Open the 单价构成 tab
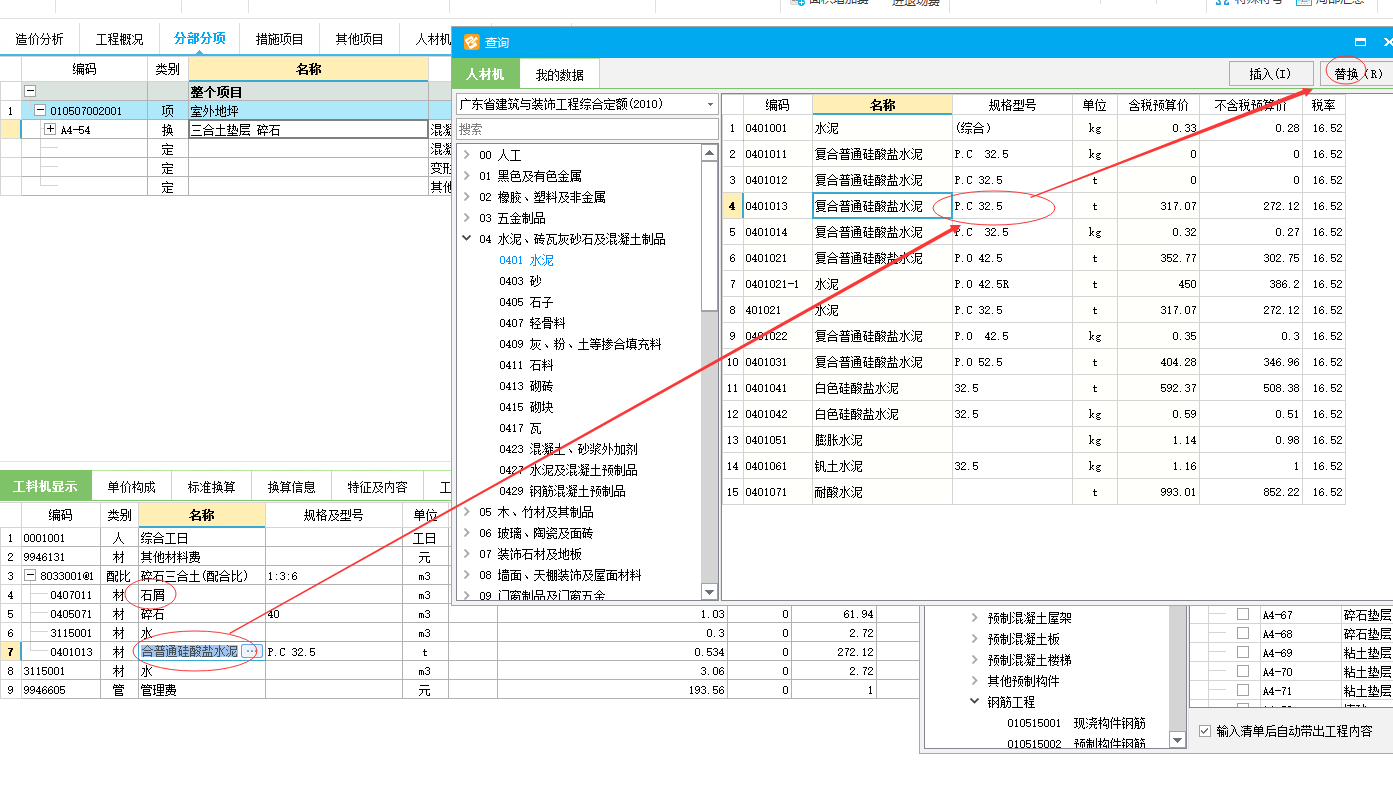The width and height of the screenshot is (1393, 798). click(x=131, y=487)
